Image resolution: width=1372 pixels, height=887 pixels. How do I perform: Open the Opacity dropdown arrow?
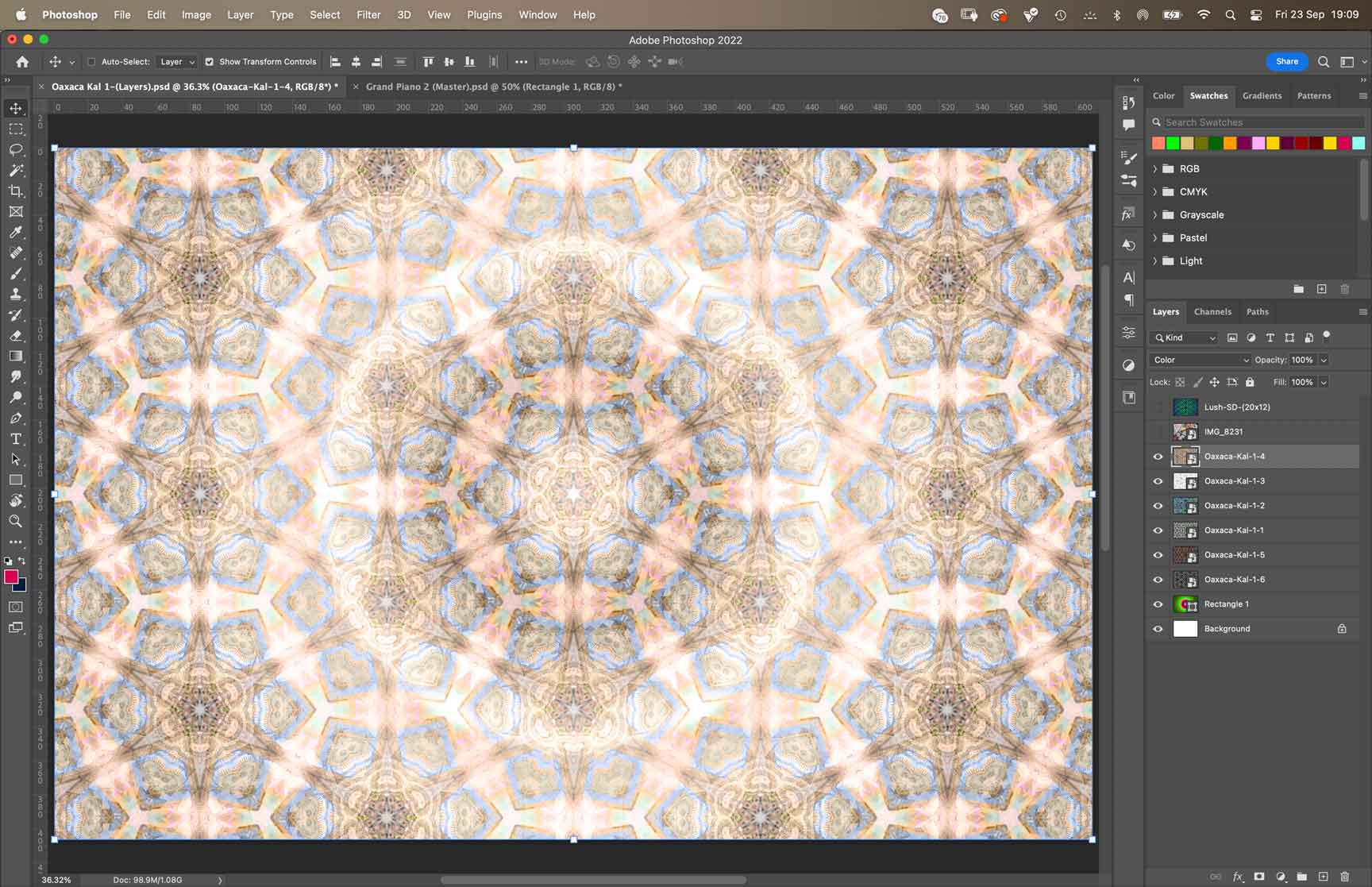(1324, 360)
